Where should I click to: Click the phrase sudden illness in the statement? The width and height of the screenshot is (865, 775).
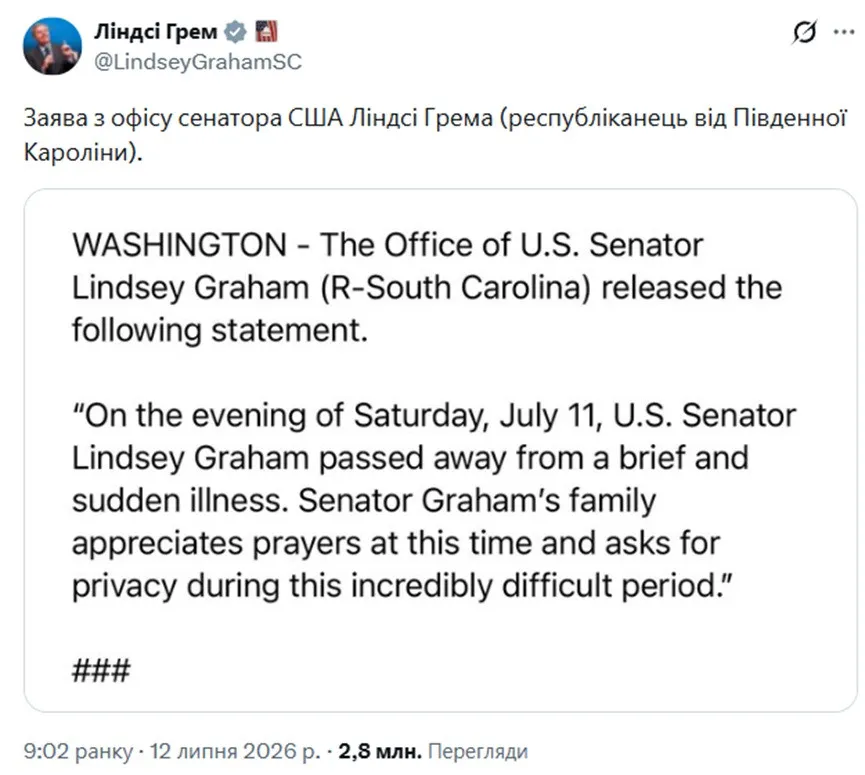click(x=180, y=500)
